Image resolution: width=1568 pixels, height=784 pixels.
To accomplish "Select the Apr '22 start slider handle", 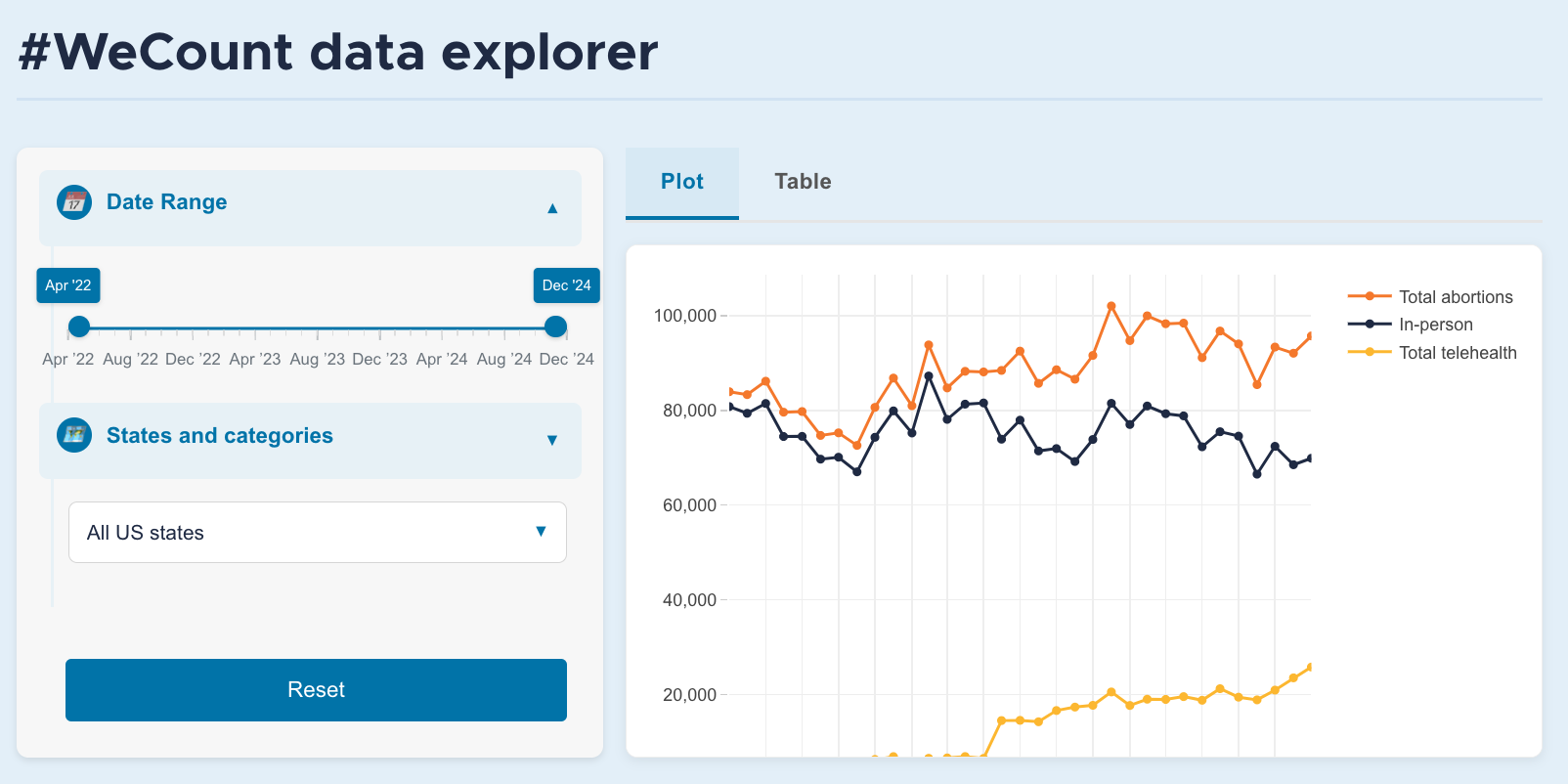I will [x=79, y=327].
